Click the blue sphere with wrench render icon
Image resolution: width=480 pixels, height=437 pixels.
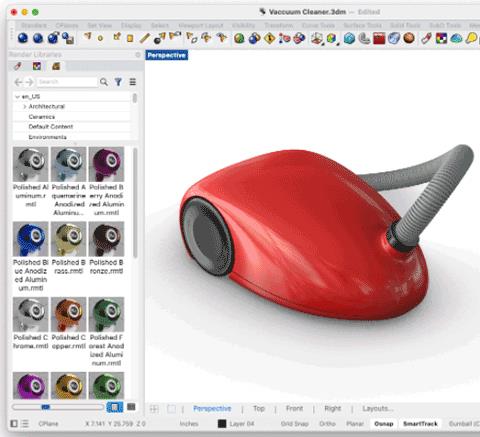(x=53, y=38)
